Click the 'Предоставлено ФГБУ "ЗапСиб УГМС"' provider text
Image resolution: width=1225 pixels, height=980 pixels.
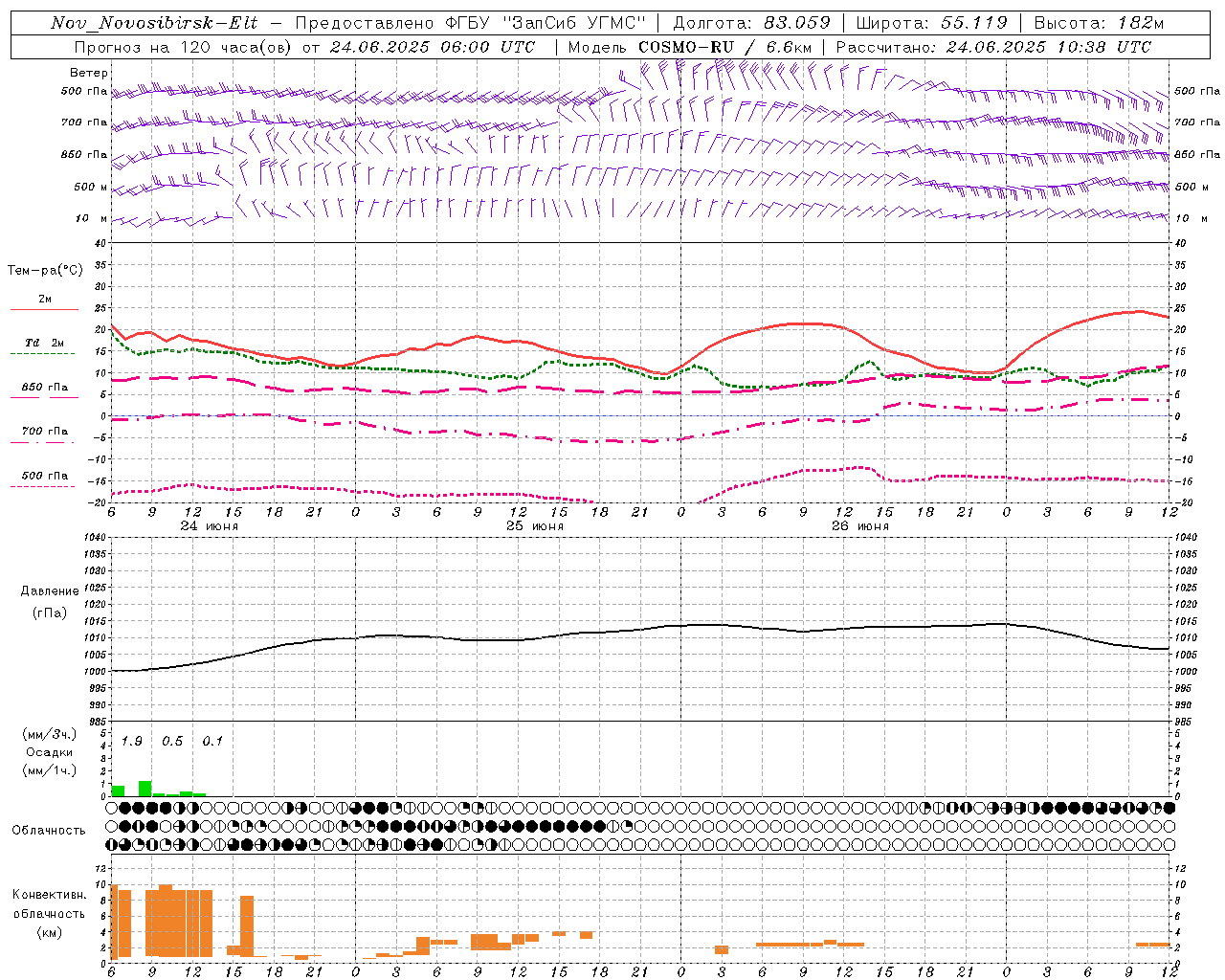(471, 23)
